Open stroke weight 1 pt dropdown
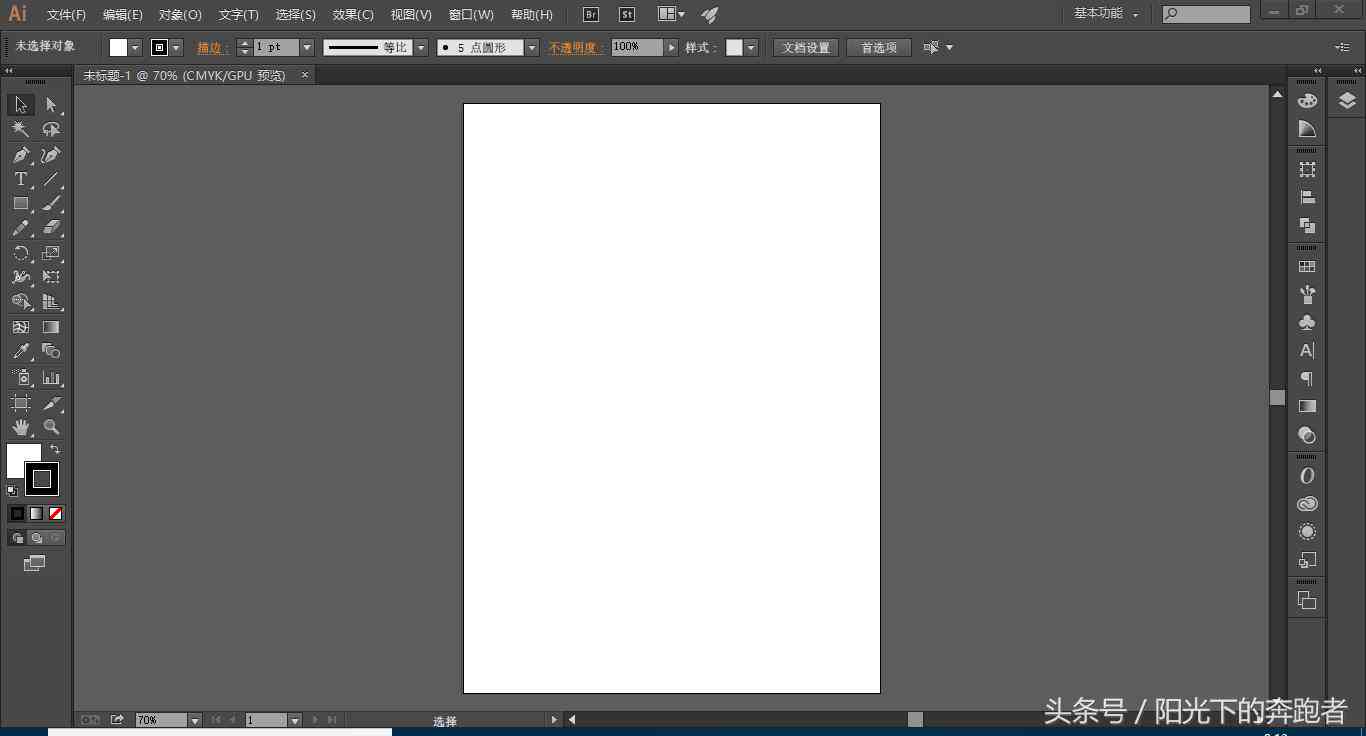Screen dimensions: 1366x736 point(307,48)
